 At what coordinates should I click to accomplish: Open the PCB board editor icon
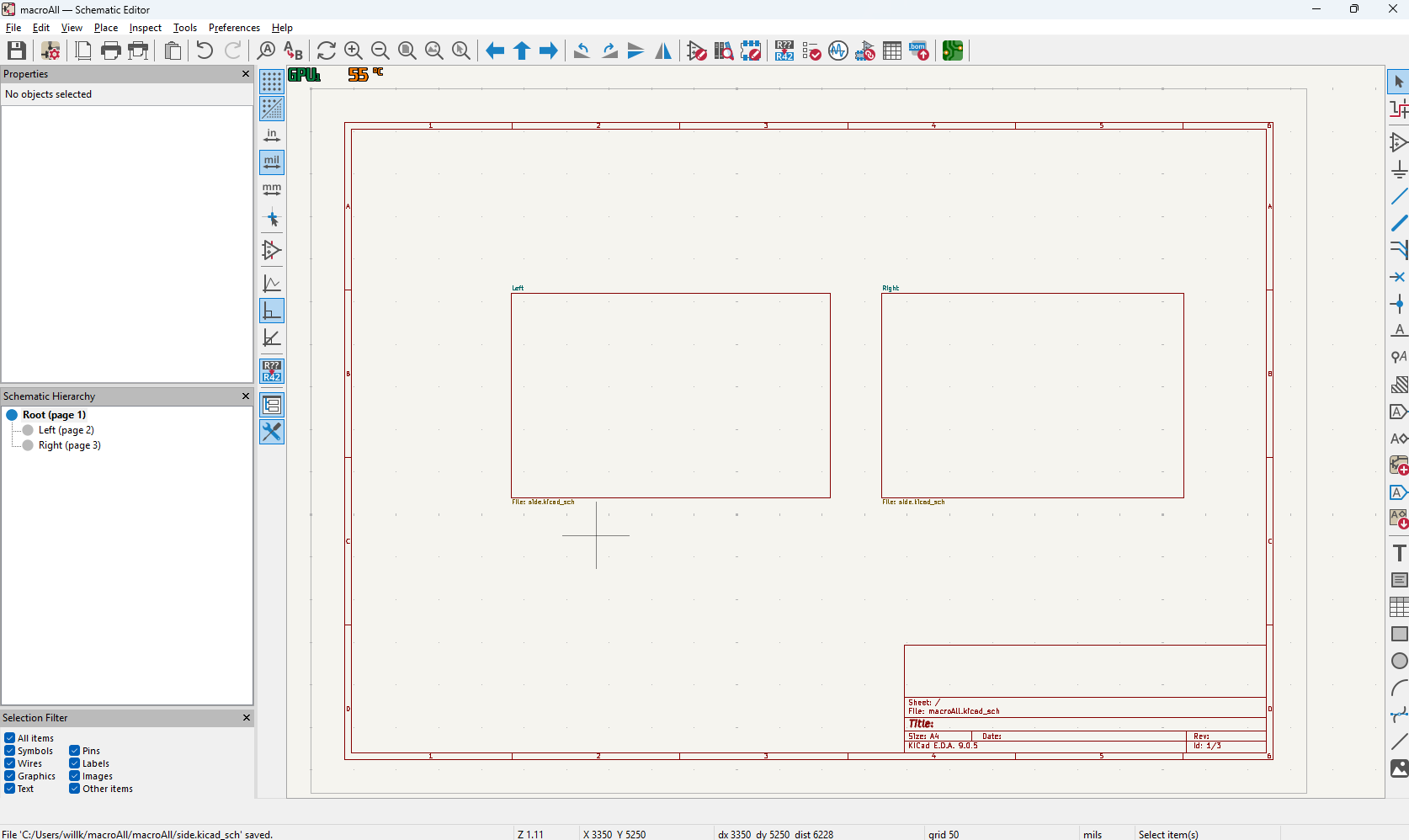click(x=953, y=51)
